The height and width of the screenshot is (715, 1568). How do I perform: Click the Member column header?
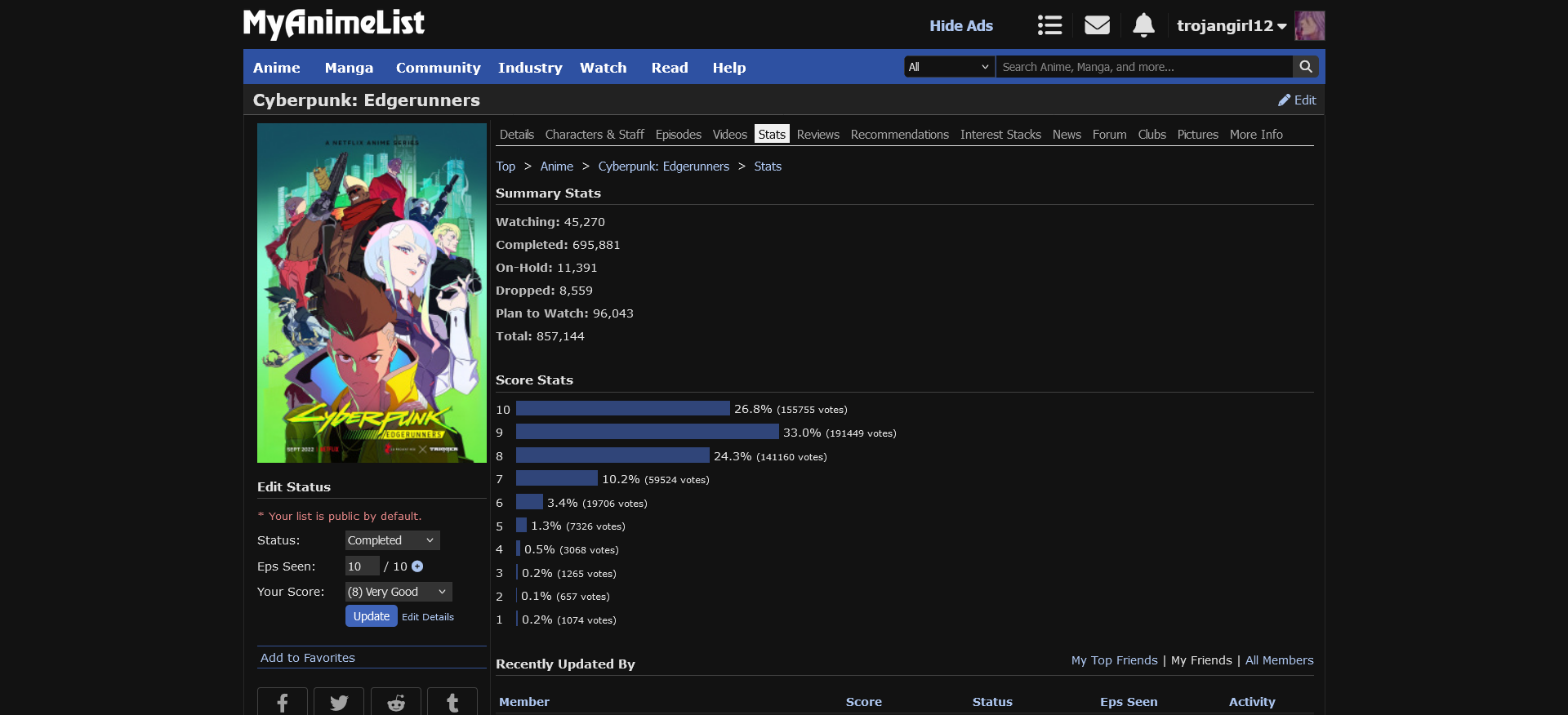coord(524,702)
